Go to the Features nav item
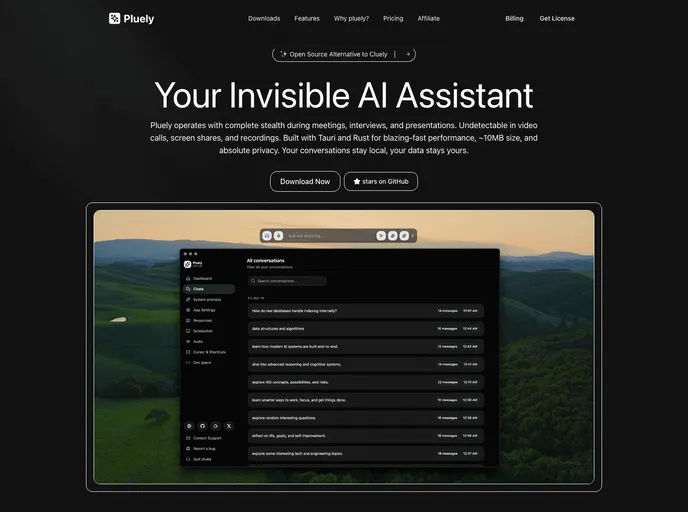688x512 pixels. [x=307, y=18]
